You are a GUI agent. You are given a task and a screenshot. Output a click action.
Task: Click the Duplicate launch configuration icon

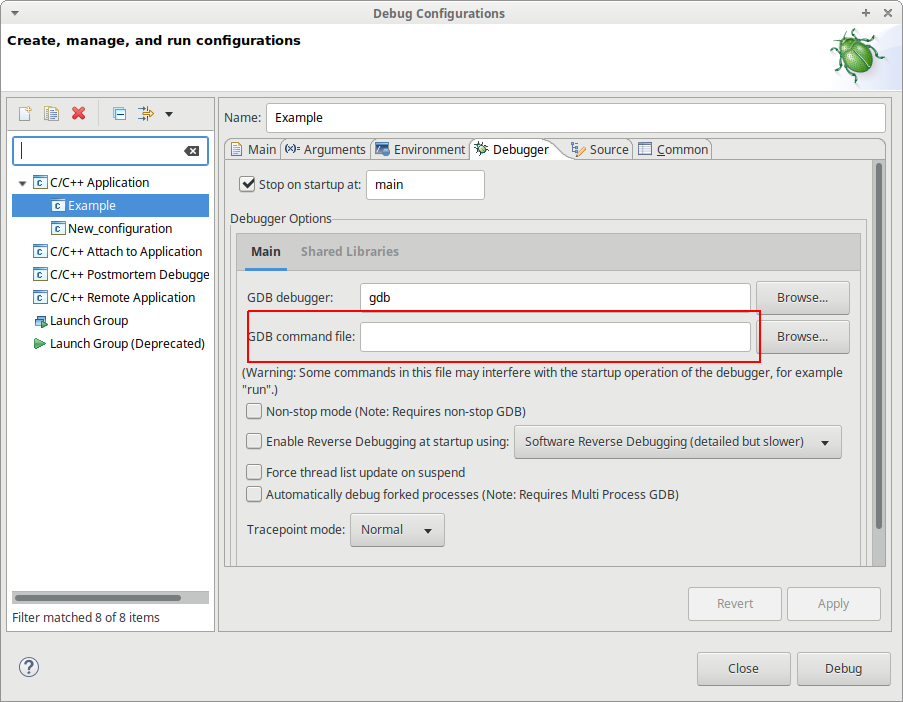51,113
